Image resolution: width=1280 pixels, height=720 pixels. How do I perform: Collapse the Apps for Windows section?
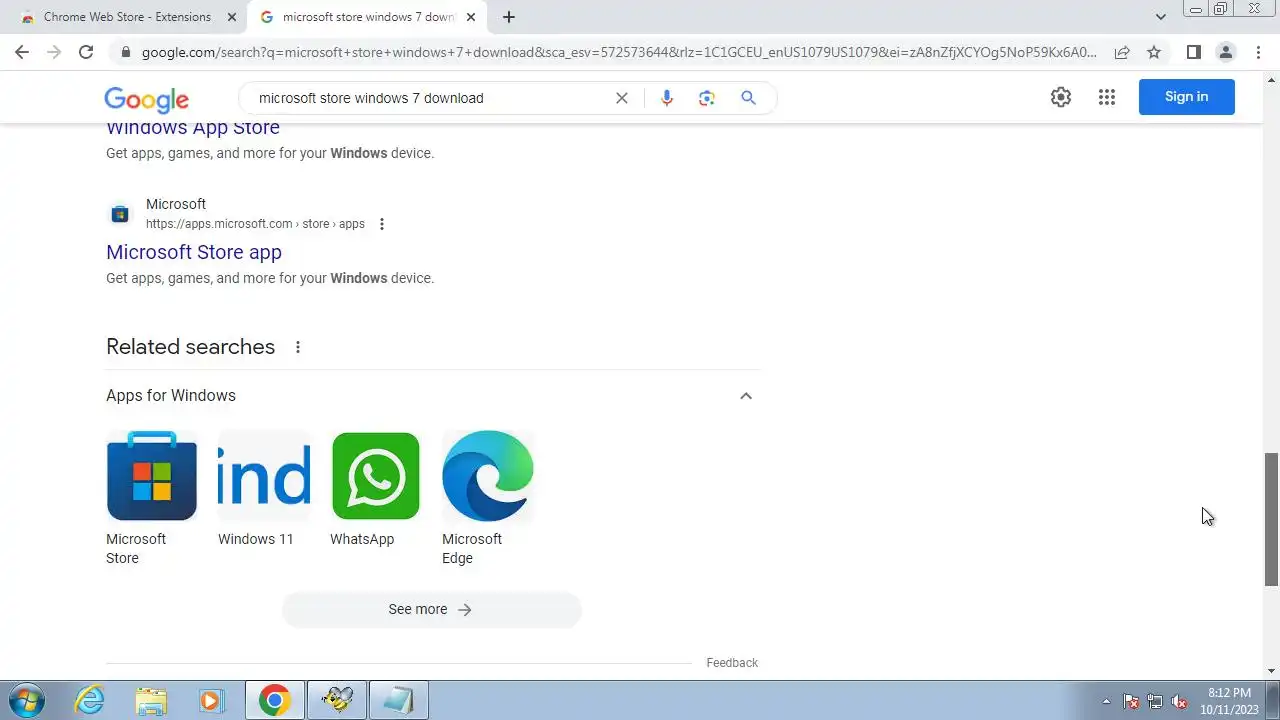tap(746, 396)
